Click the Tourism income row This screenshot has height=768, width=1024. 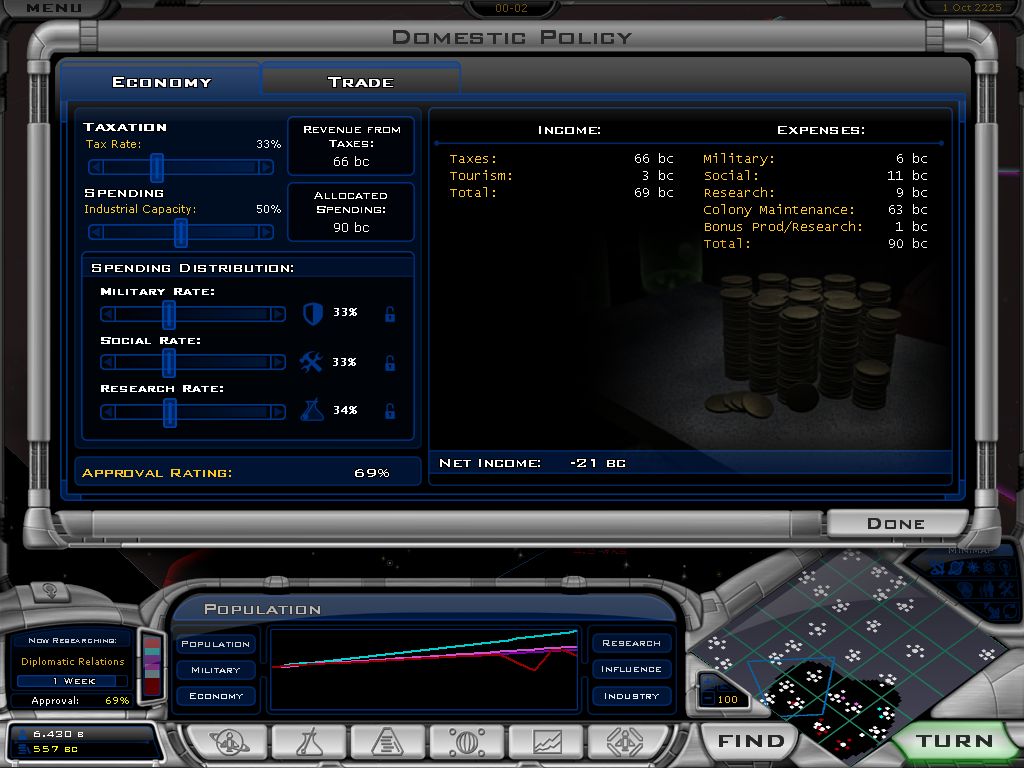tap(561, 176)
